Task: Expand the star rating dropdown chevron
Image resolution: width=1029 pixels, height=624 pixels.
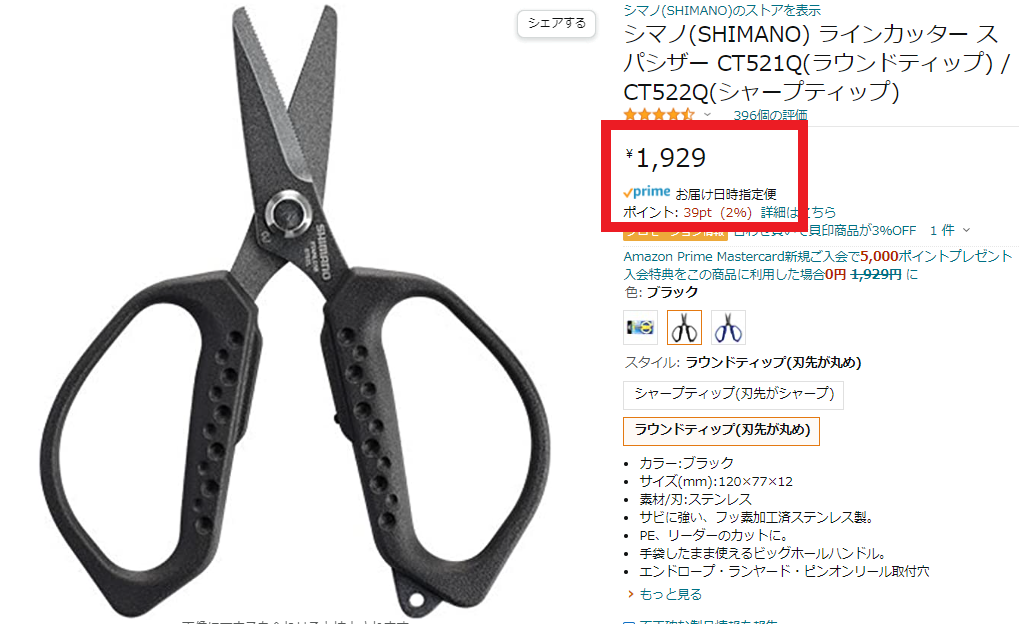Action: click(707, 115)
